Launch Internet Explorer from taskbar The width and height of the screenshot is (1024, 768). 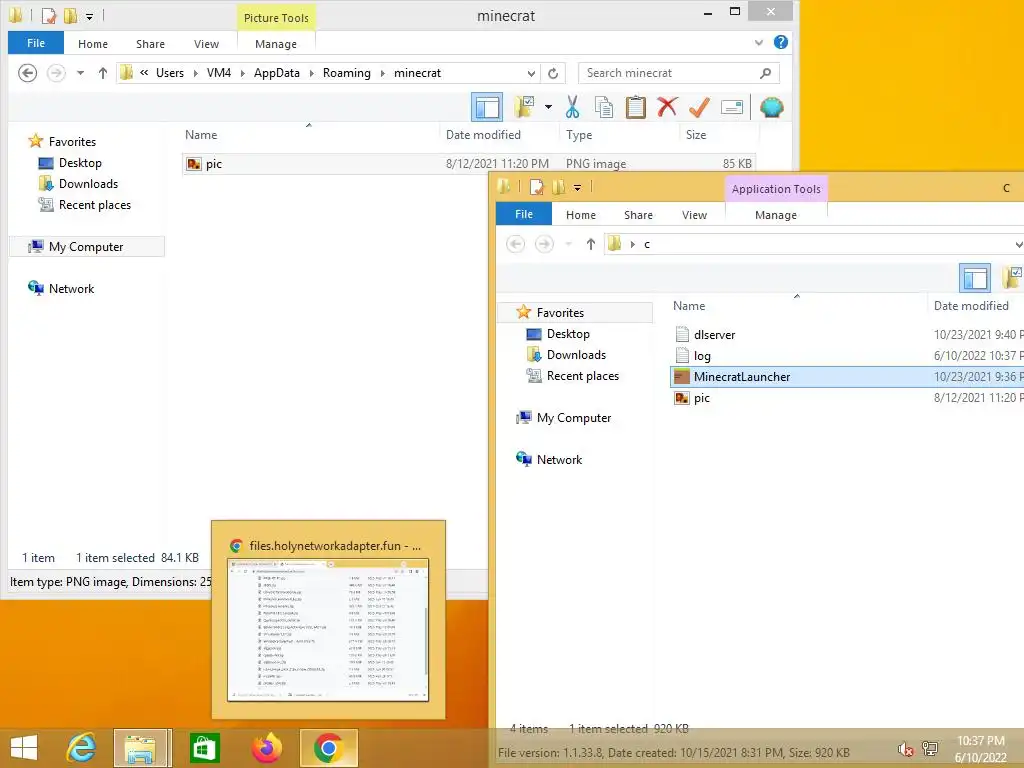(82, 748)
